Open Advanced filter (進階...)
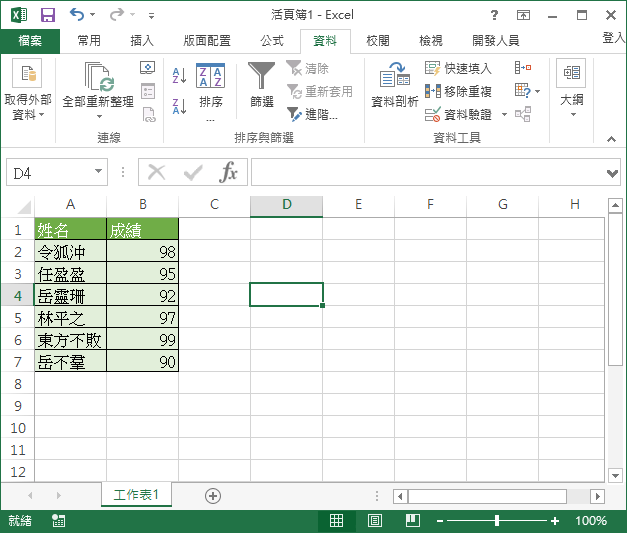Viewport: 627px width, 533px height. [x=313, y=115]
